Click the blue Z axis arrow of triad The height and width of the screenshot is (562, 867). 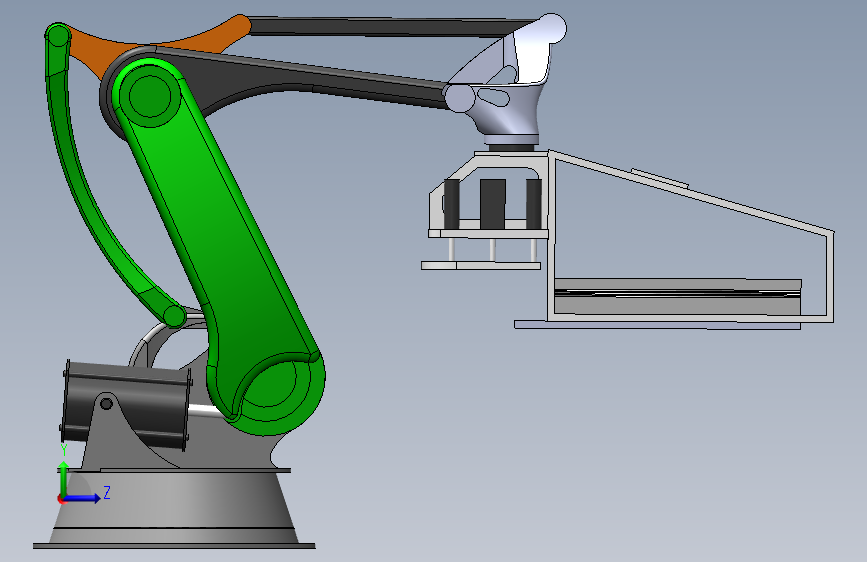tap(83, 498)
